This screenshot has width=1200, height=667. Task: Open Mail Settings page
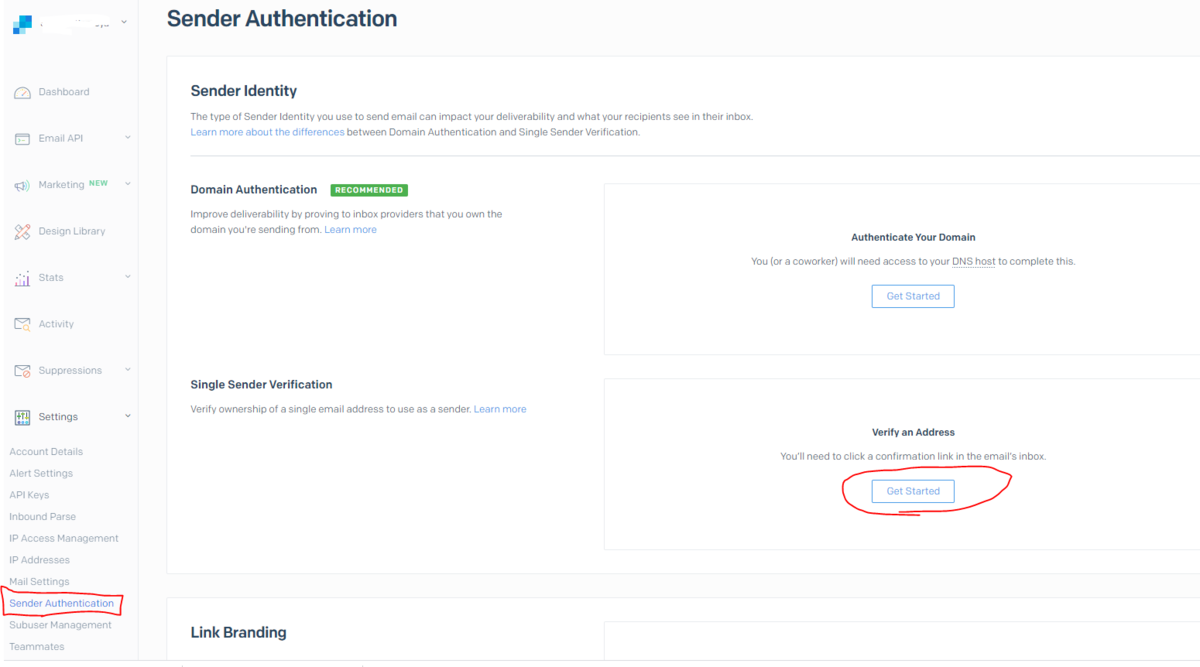(x=39, y=582)
